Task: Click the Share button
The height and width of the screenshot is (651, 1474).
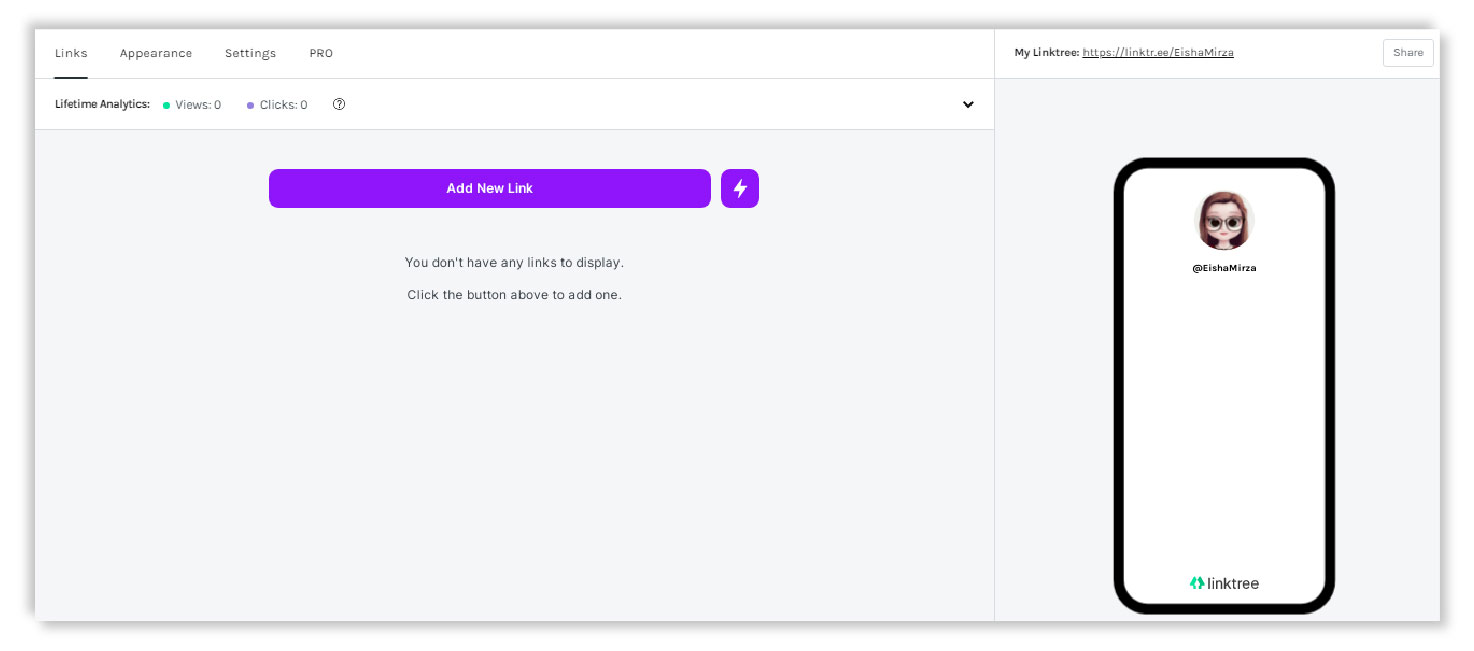Action: click(x=1407, y=52)
